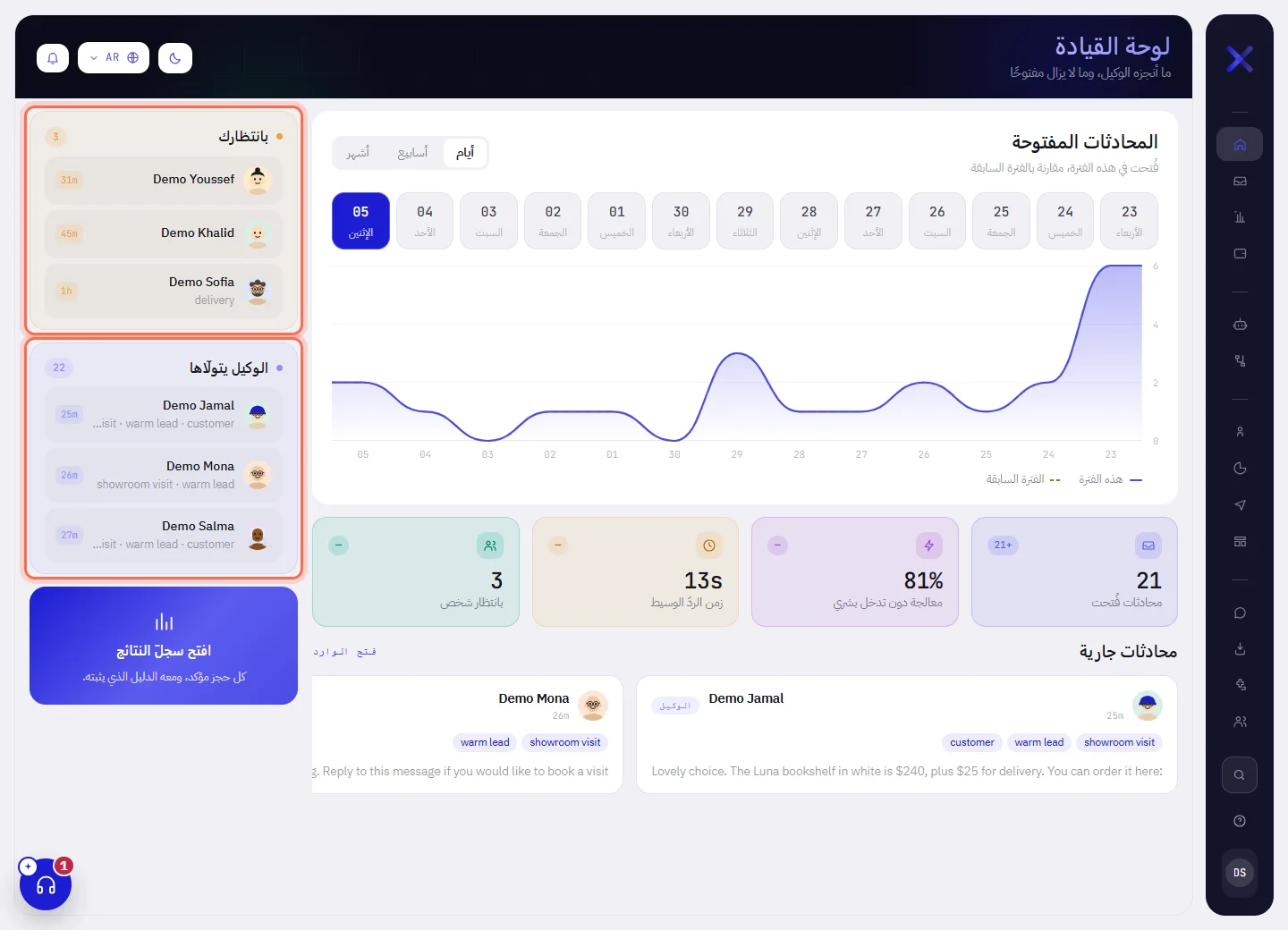Open Demo Jamal ongoing conversation card
This screenshot has height=930, width=1288.
pos(907,734)
